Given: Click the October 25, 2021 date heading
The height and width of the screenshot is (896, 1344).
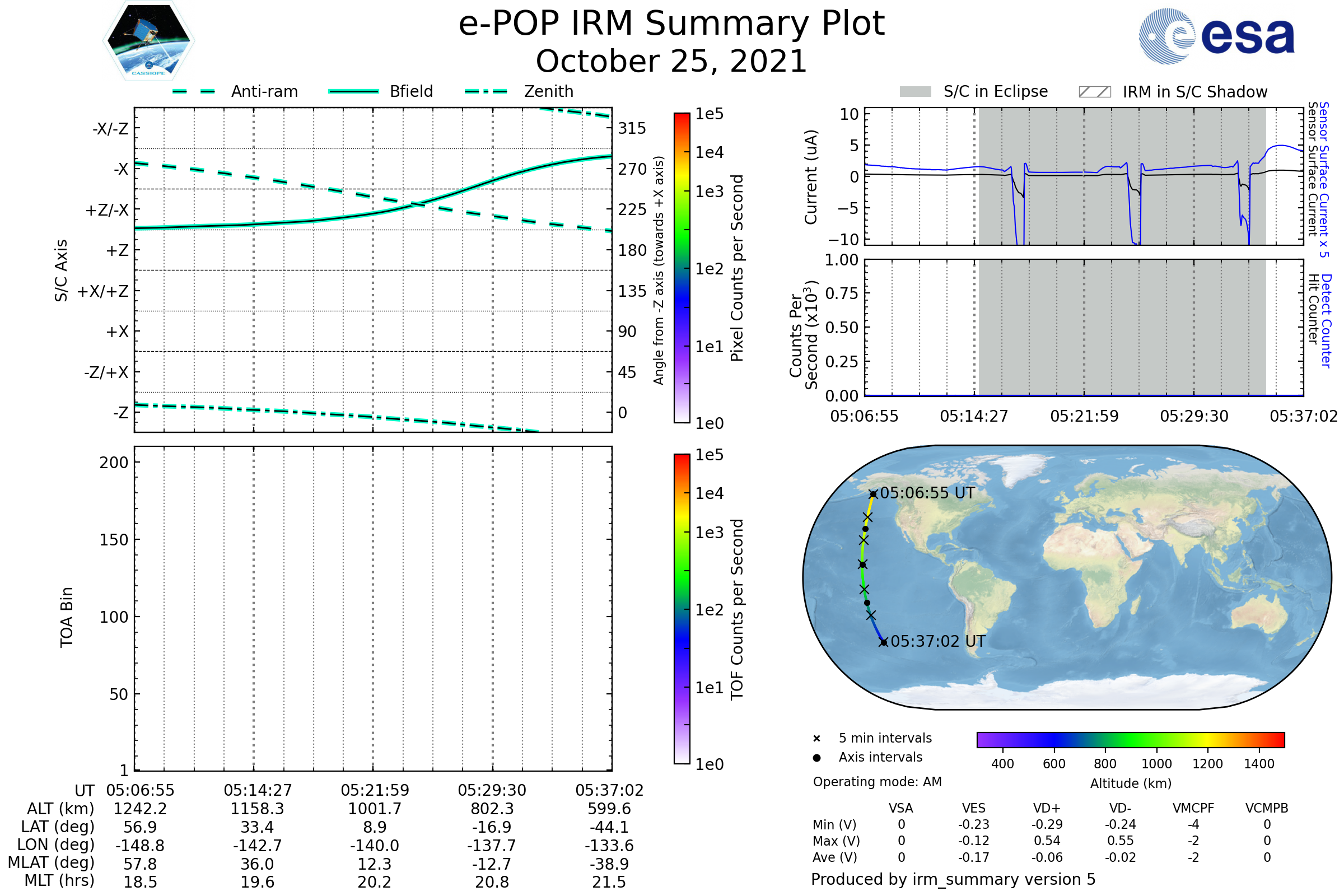Looking at the screenshot, I should (671, 62).
